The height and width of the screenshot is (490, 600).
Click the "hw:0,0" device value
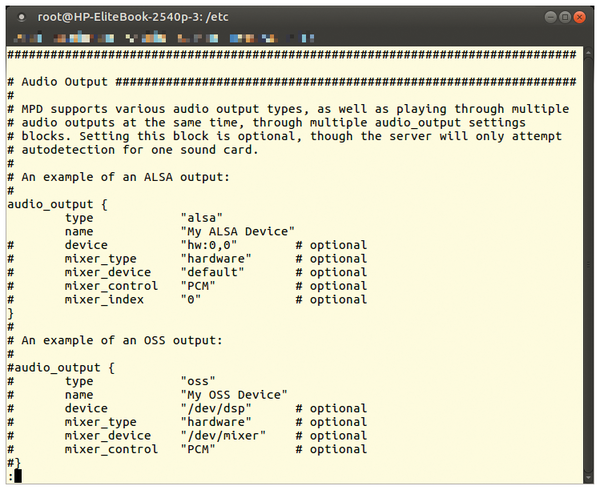[209, 245]
